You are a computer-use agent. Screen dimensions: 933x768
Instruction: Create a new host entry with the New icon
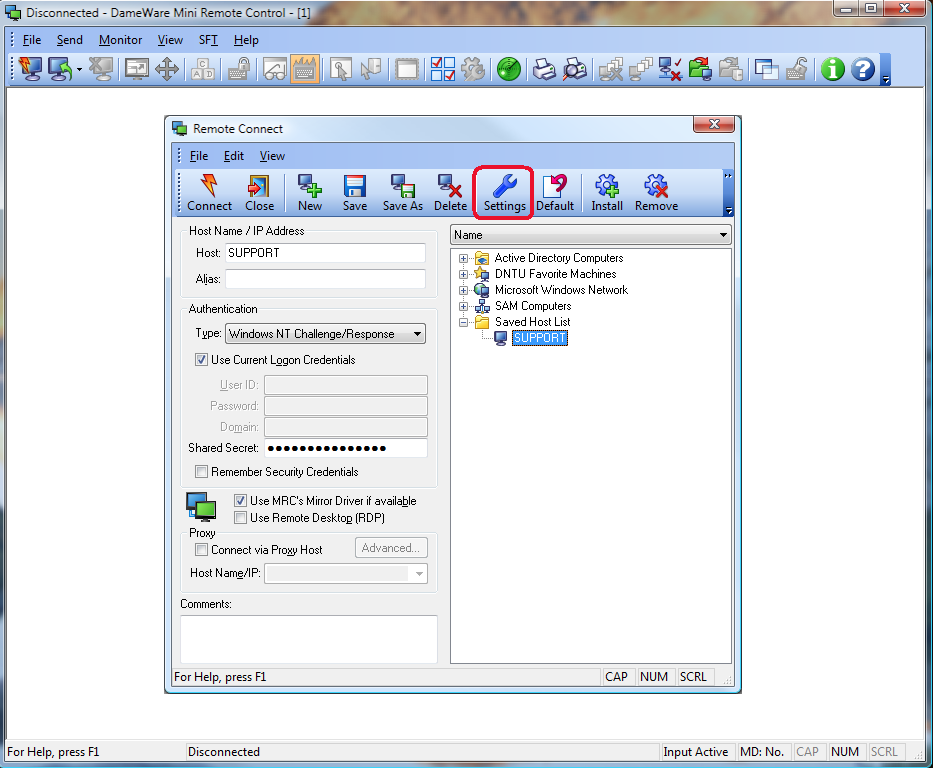(x=308, y=192)
